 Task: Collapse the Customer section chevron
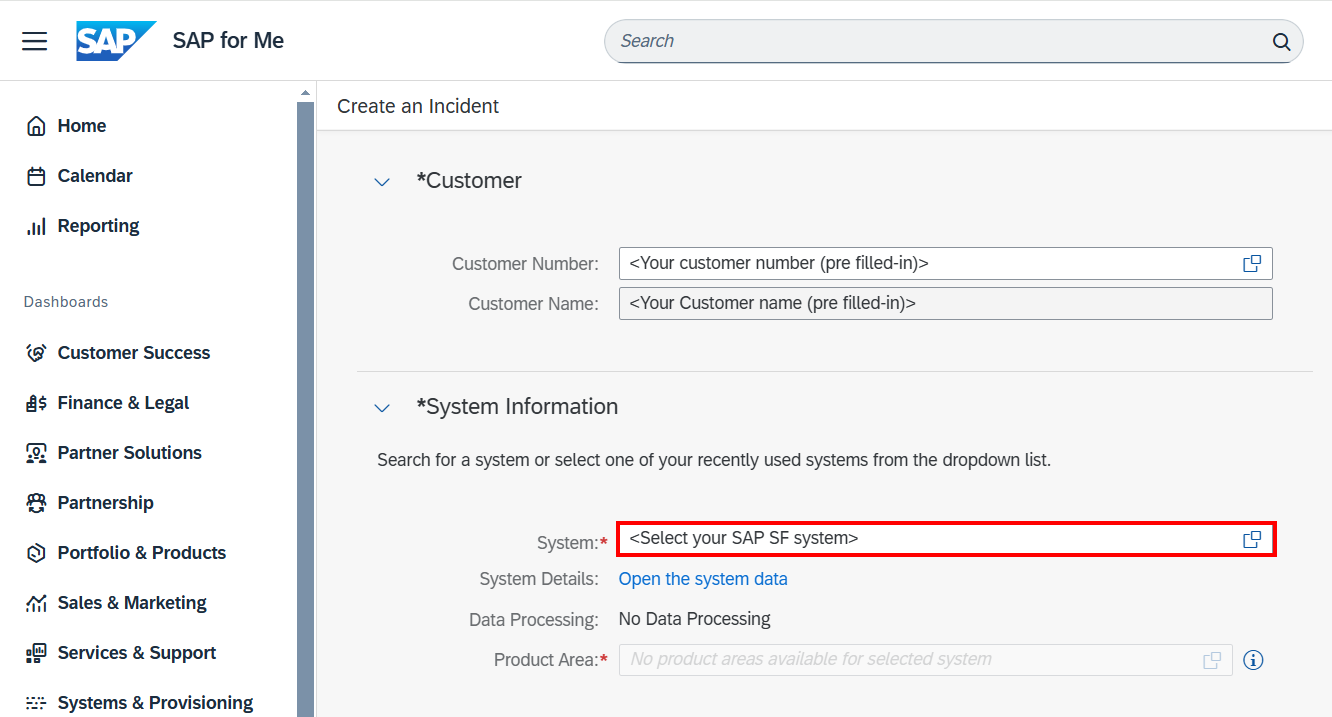pos(381,182)
